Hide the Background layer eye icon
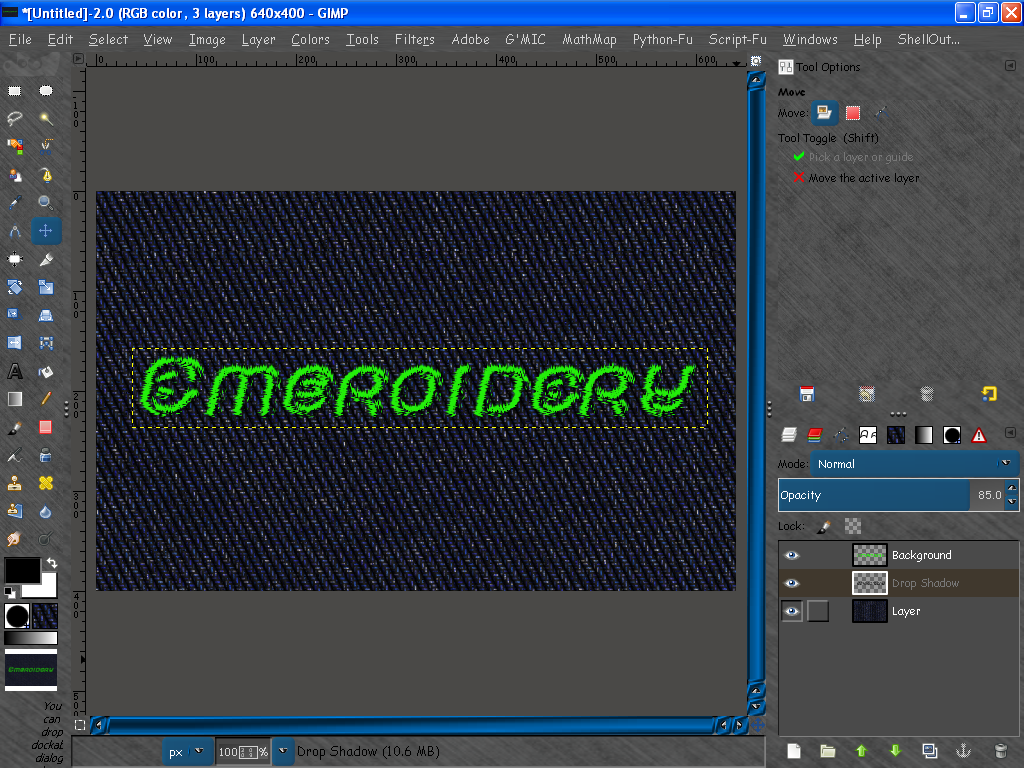Viewport: 1024px width, 768px height. tap(792, 555)
